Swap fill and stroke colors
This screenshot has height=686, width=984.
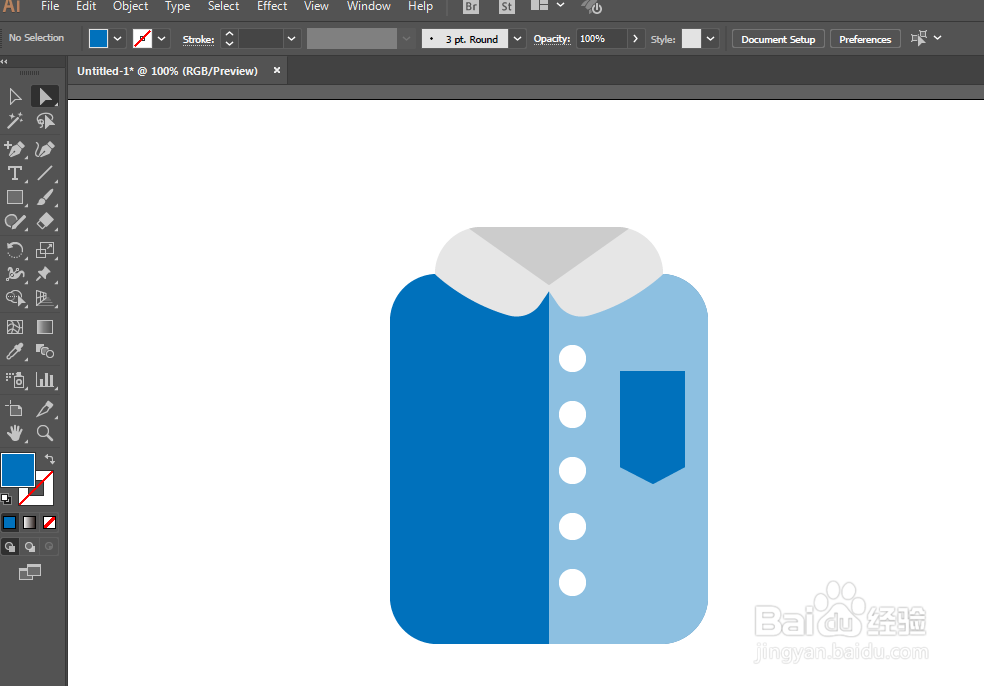point(50,459)
